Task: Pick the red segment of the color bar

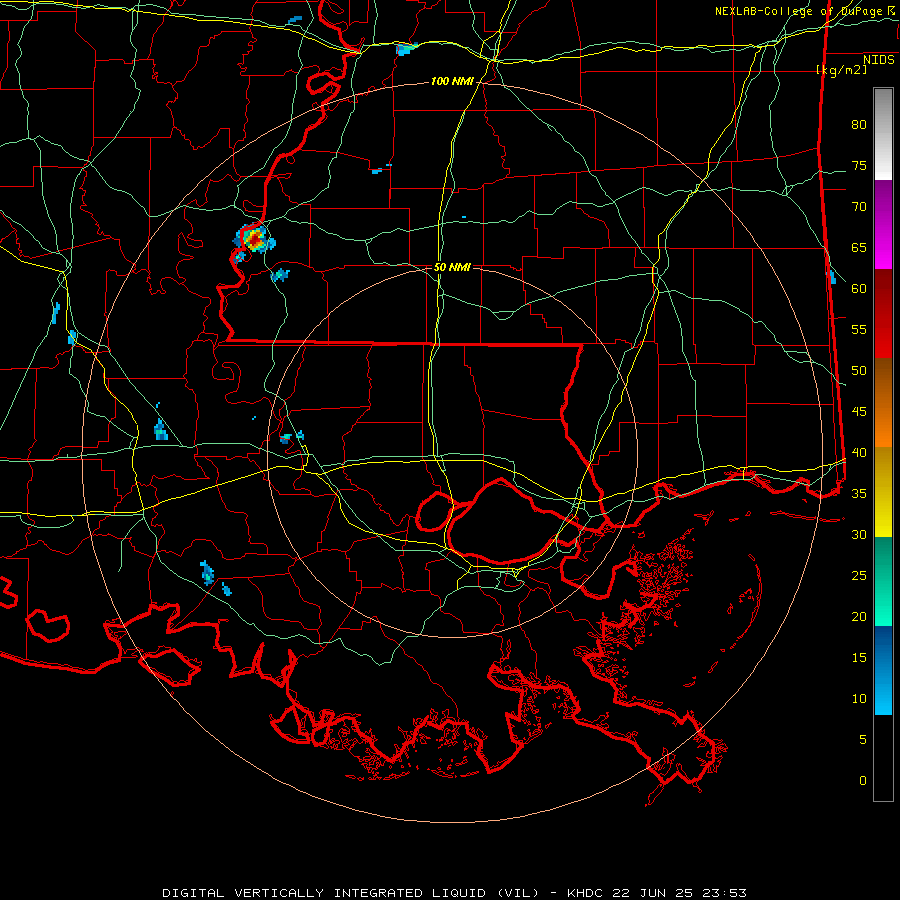Action: pyautogui.click(x=883, y=313)
